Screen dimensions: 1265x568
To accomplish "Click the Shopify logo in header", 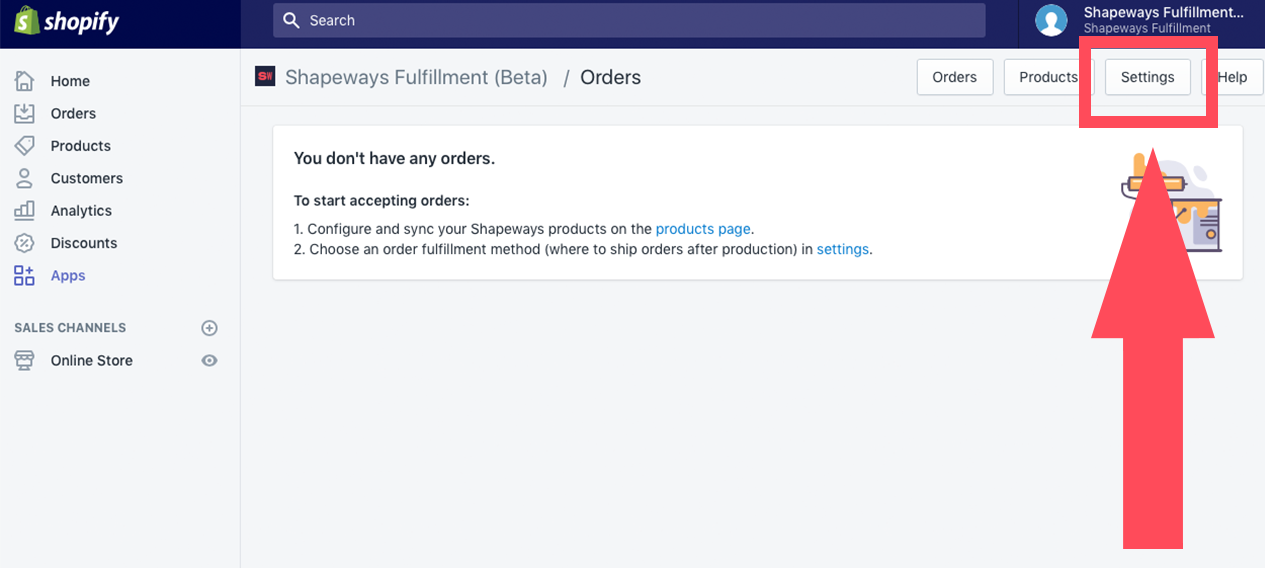I will pyautogui.click(x=66, y=20).
